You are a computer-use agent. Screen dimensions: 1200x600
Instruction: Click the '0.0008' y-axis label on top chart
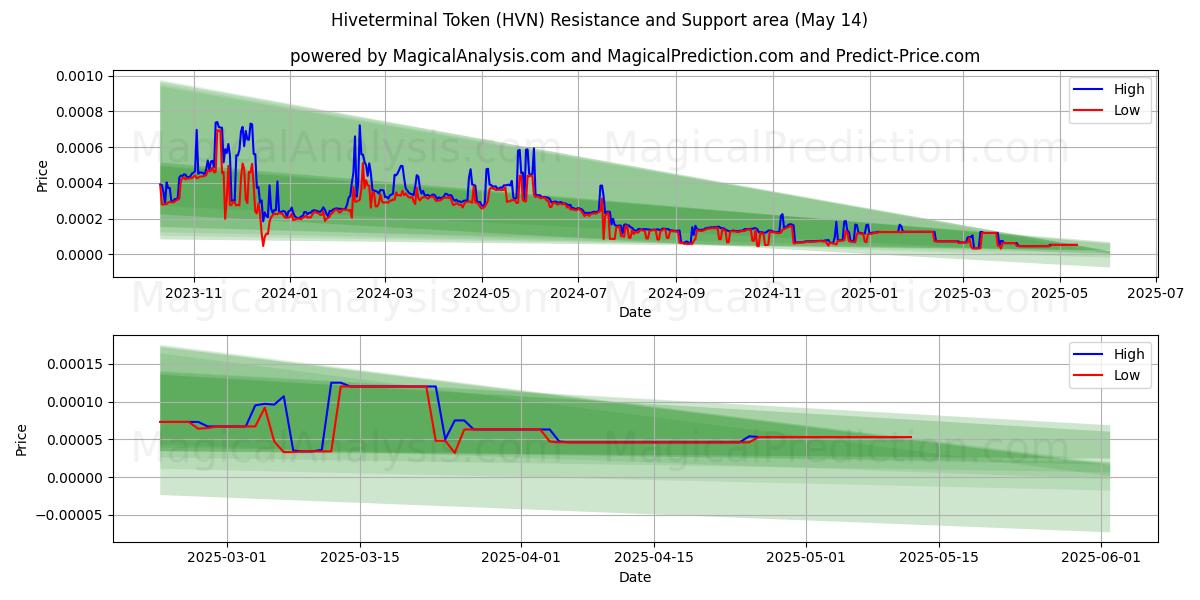click(81, 112)
